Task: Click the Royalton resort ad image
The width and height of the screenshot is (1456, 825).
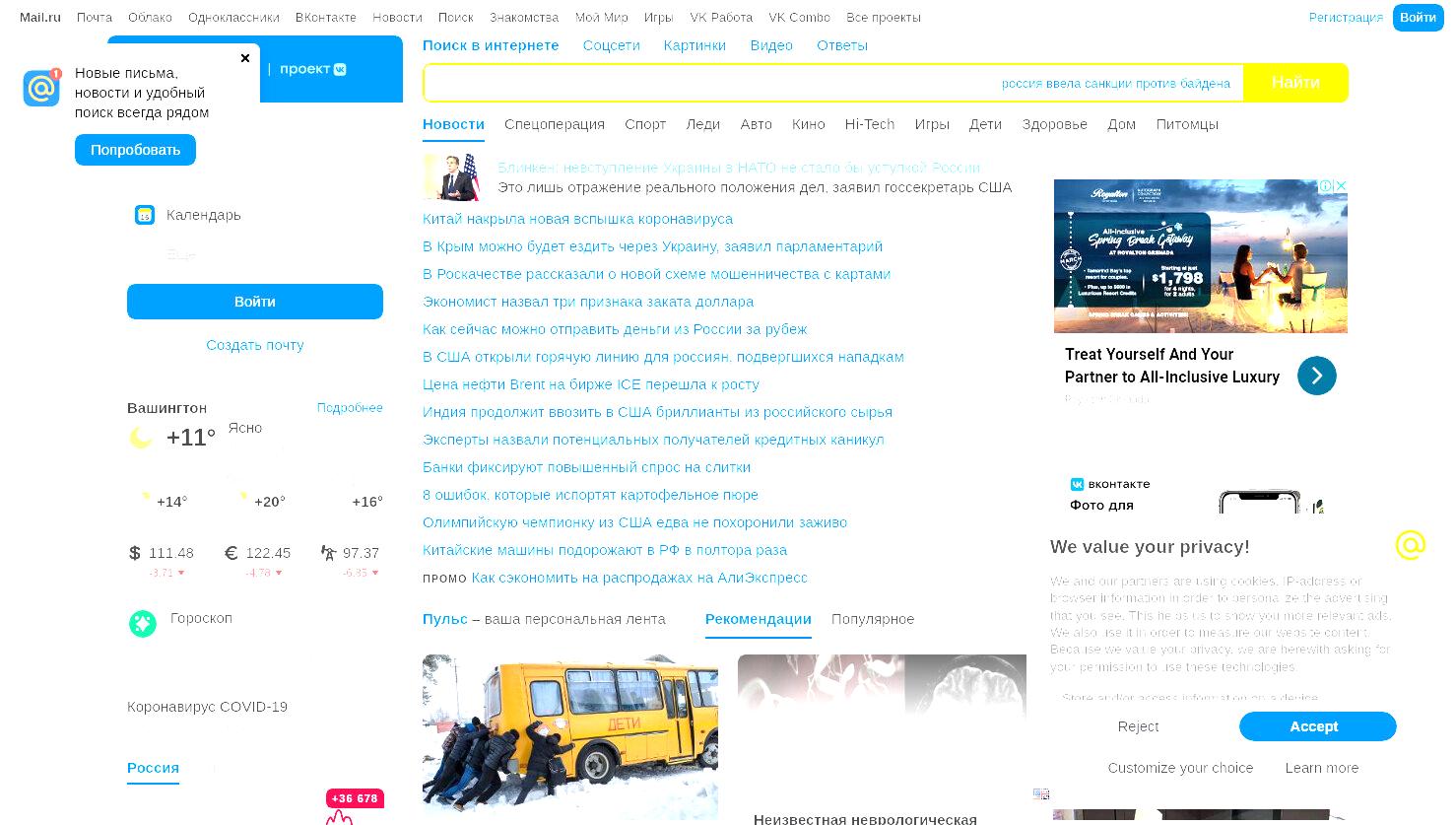Action: 1201,256
